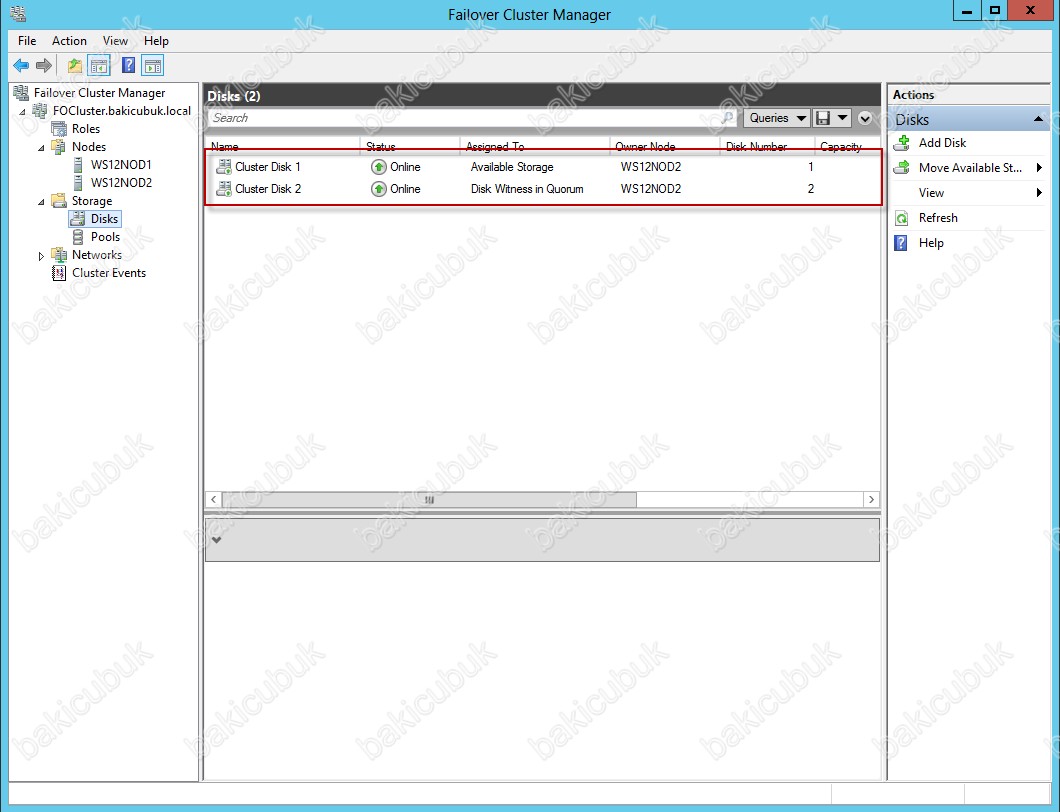The width and height of the screenshot is (1060, 812).
Task: Select WS12NOD1 node in tree
Action: [121, 164]
